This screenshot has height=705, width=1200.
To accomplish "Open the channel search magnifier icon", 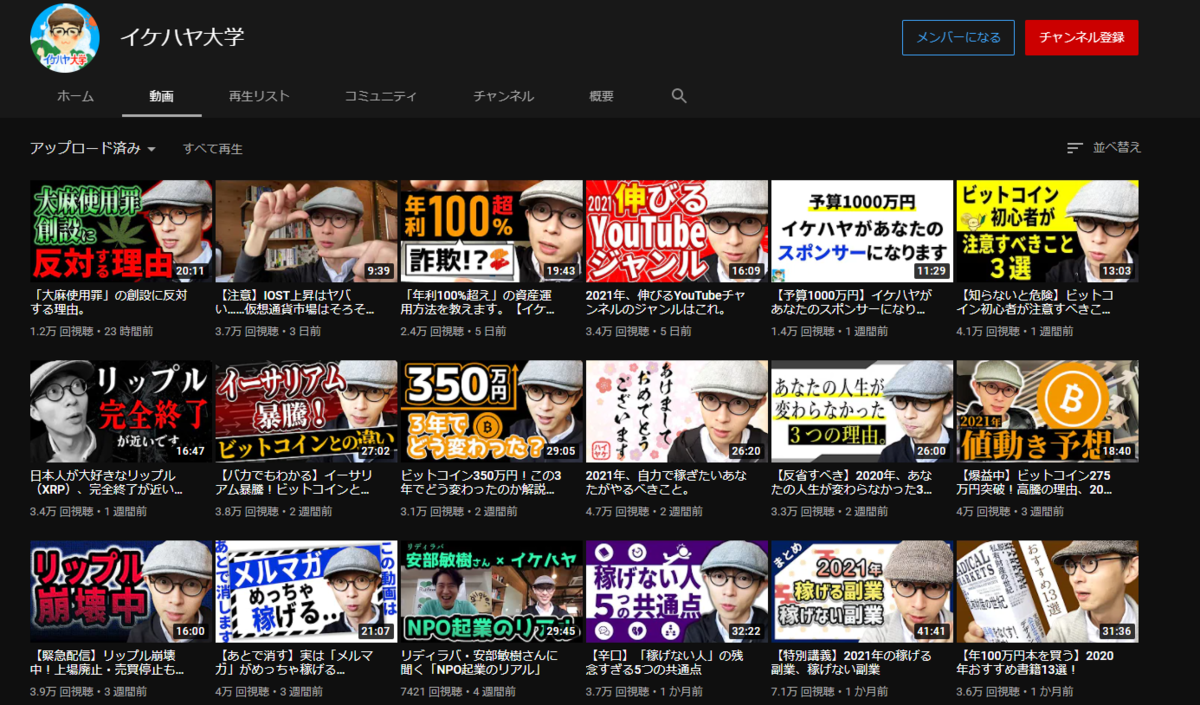I will coord(679,96).
